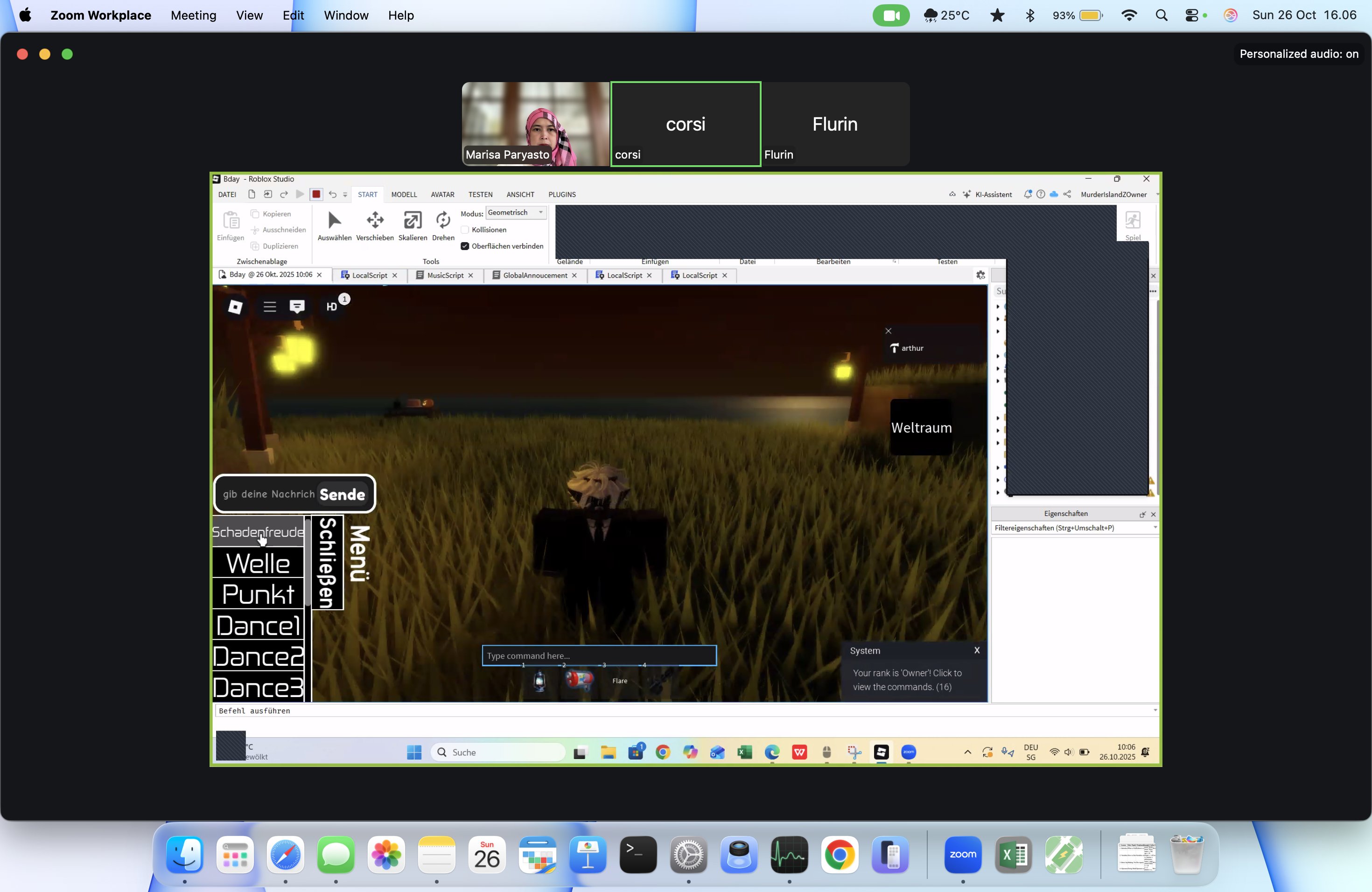This screenshot has width=1372, height=892.
Task: Click the KI-Assistent sparkle icon
Action: 967,195
